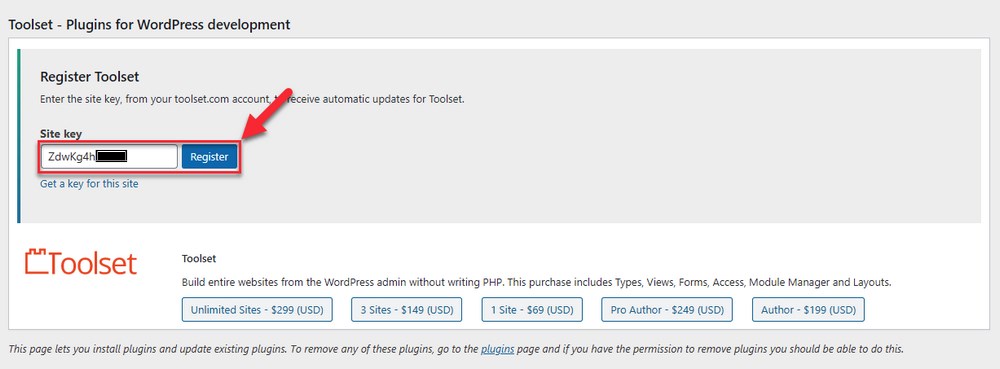The image size is (1000, 369).
Task: Click the castle icon in Toolset logo
Action: (x=37, y=263)
